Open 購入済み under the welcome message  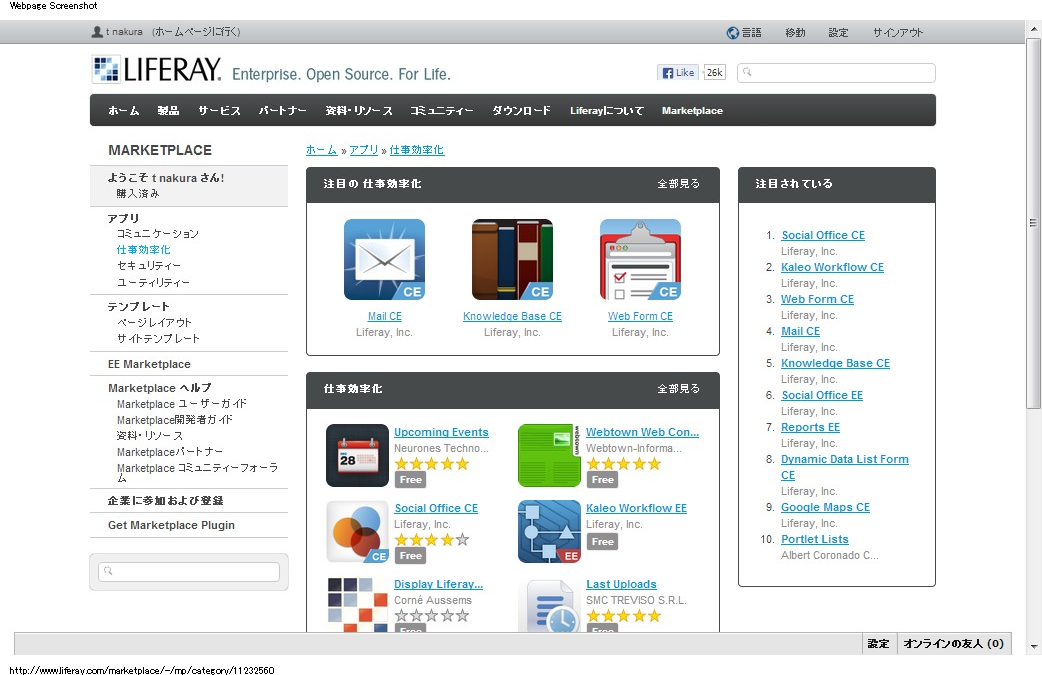tap(138, 193)
